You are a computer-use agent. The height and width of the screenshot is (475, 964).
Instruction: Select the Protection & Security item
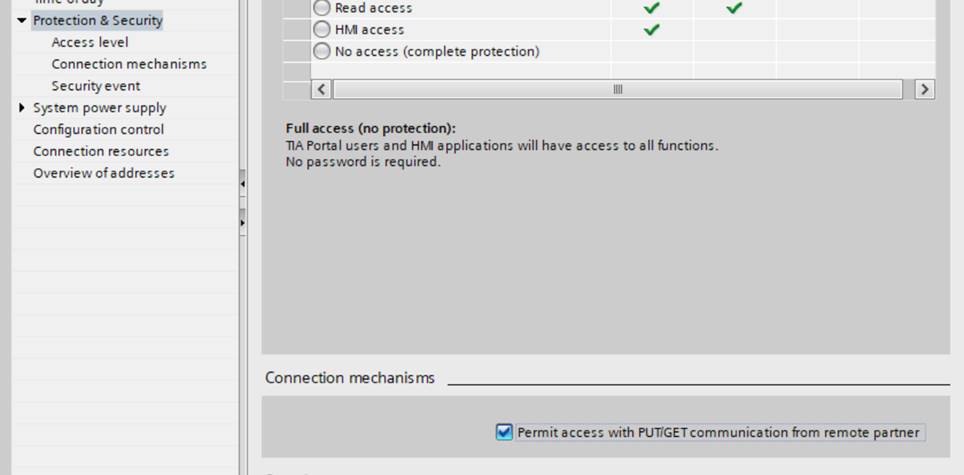97,20
